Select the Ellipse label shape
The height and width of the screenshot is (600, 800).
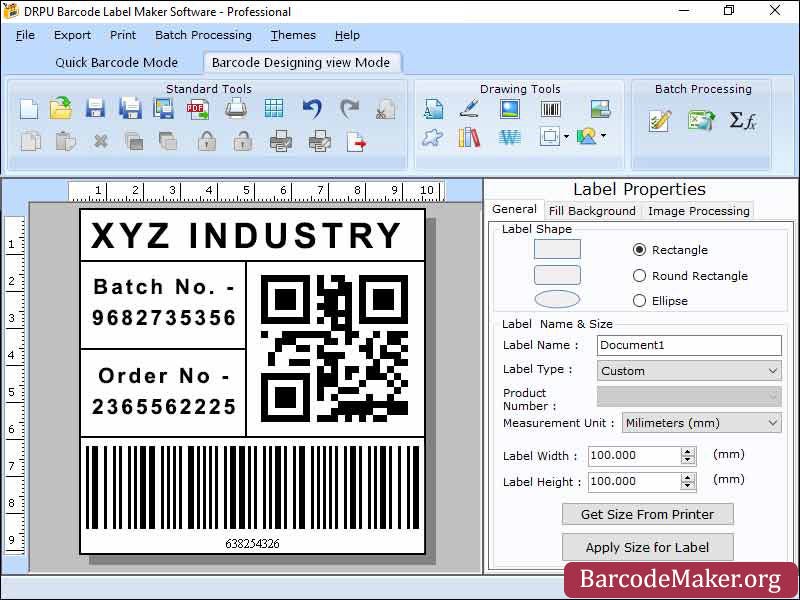tap(640, 300)
